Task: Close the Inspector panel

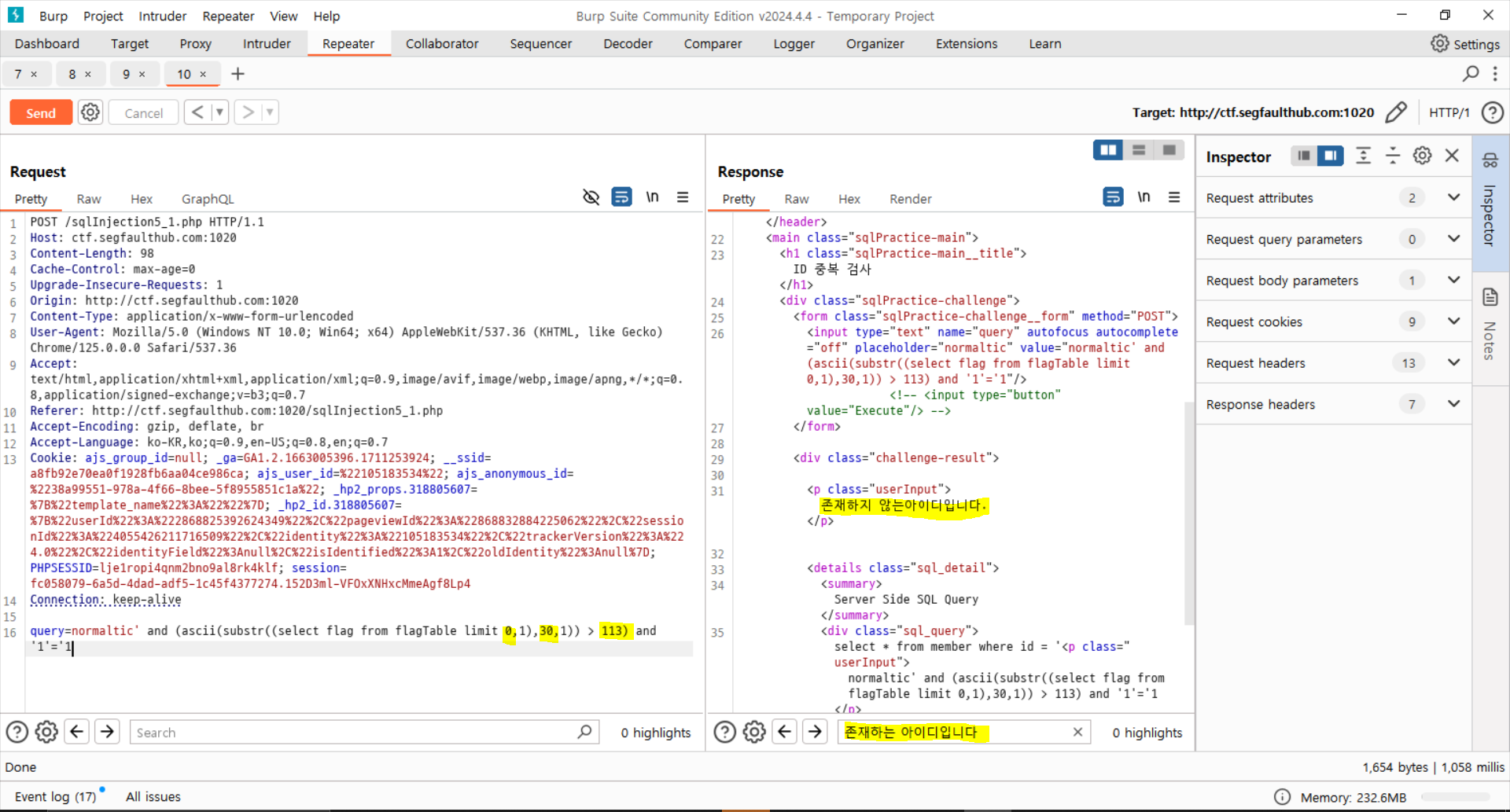Action: 1453,156
